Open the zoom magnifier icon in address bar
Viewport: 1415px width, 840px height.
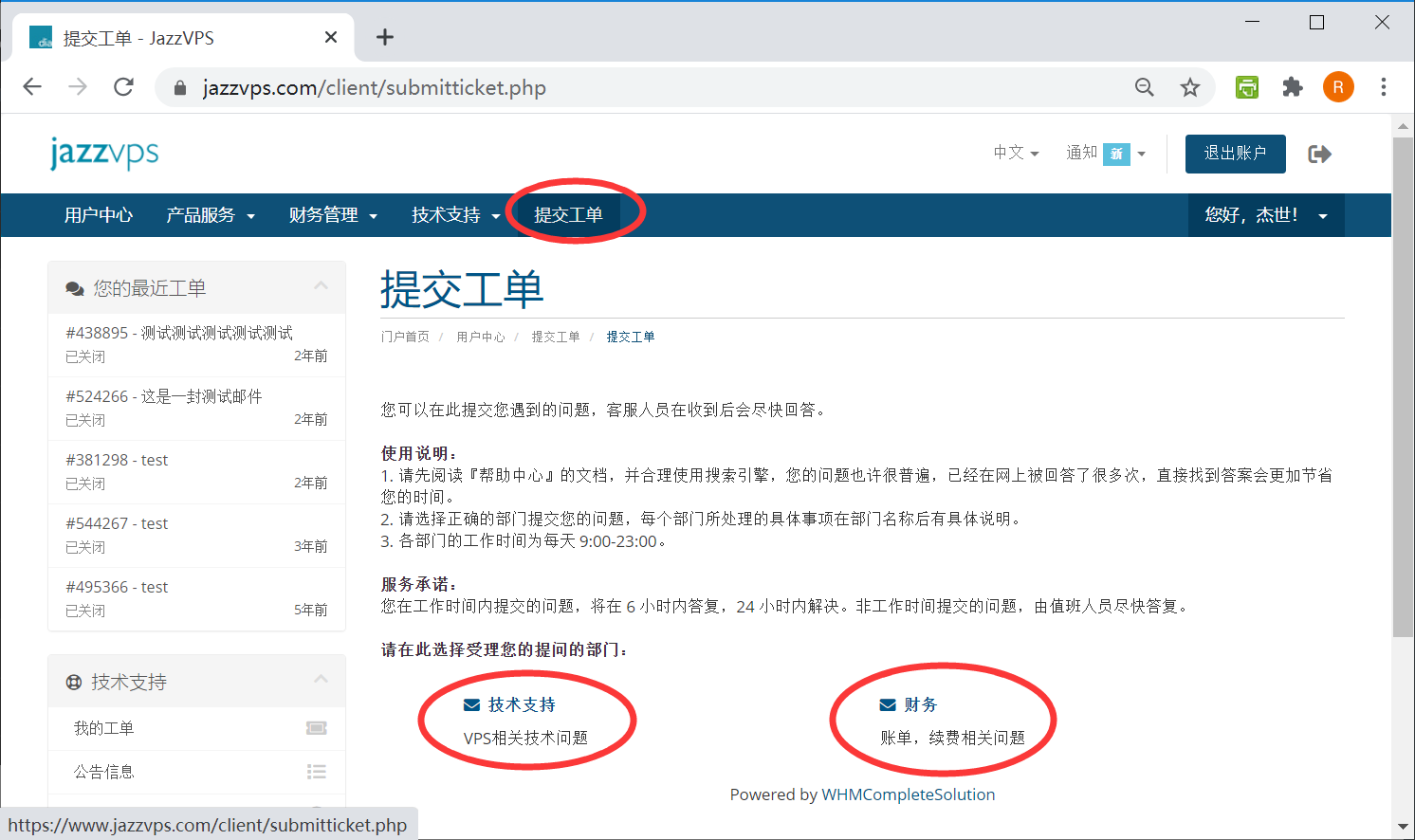point(1145,87)
